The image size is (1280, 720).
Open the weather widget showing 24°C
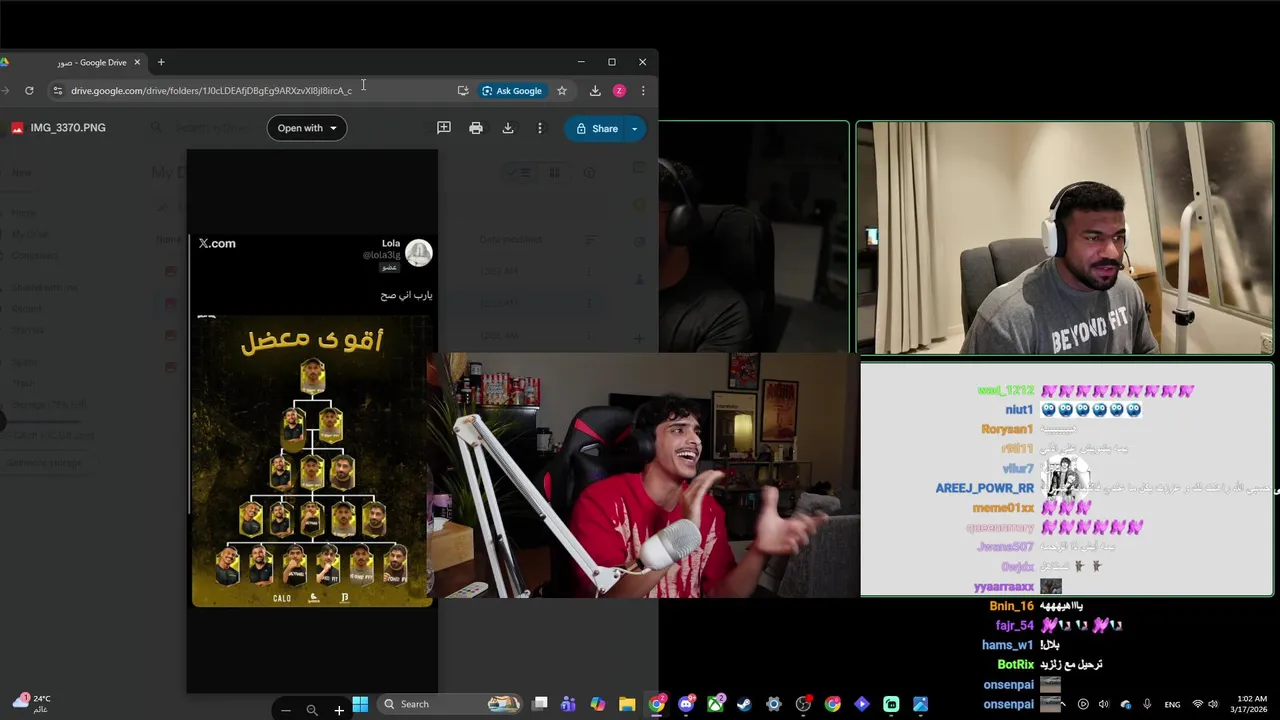click(x=32, y=703)
